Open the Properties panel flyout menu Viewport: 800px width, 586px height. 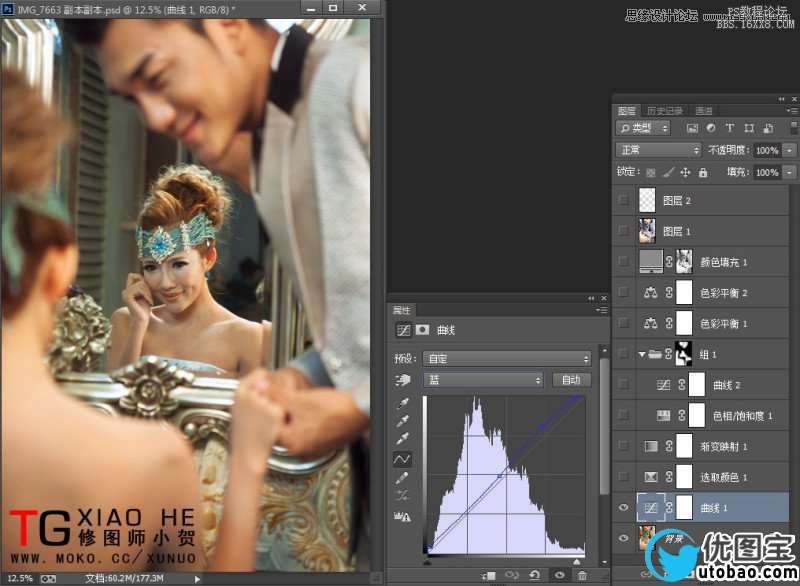point(602,310)
